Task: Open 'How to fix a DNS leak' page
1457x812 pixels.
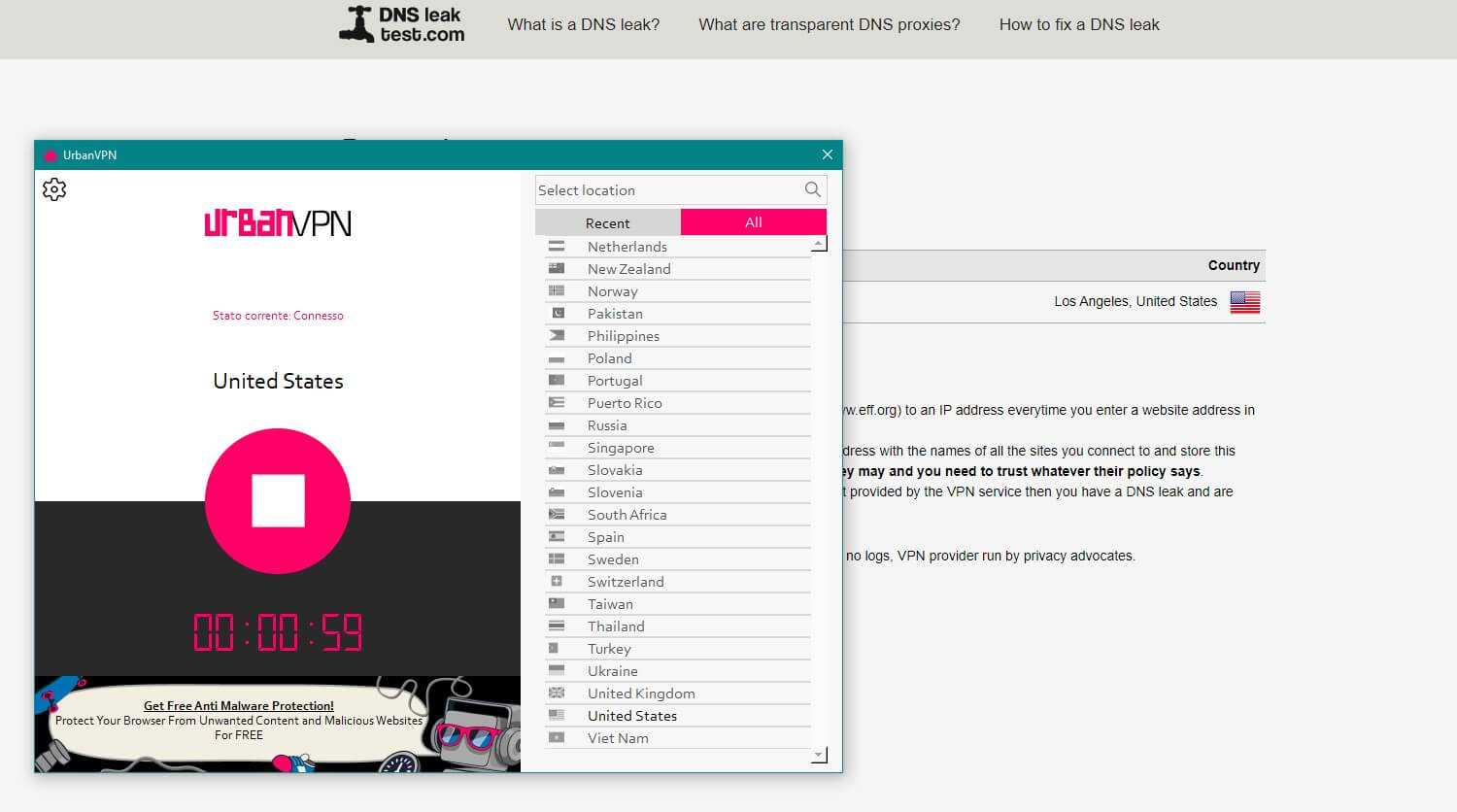Action: (1079, 24)
